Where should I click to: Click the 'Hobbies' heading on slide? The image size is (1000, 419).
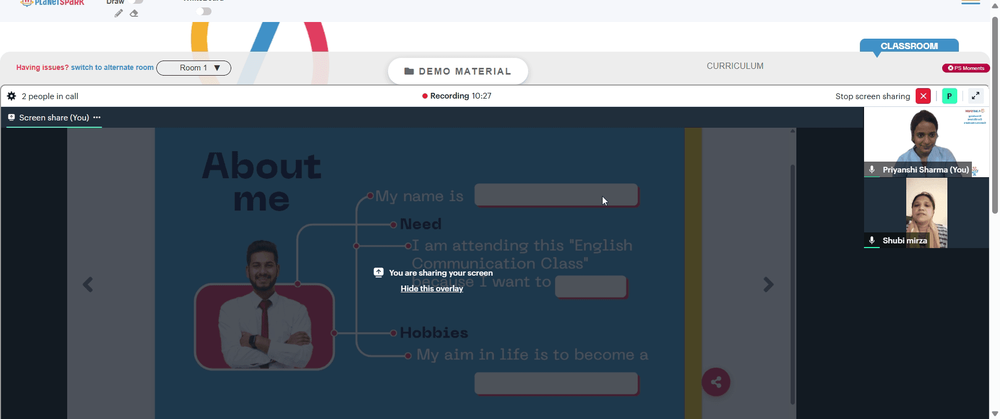point(434,333)
